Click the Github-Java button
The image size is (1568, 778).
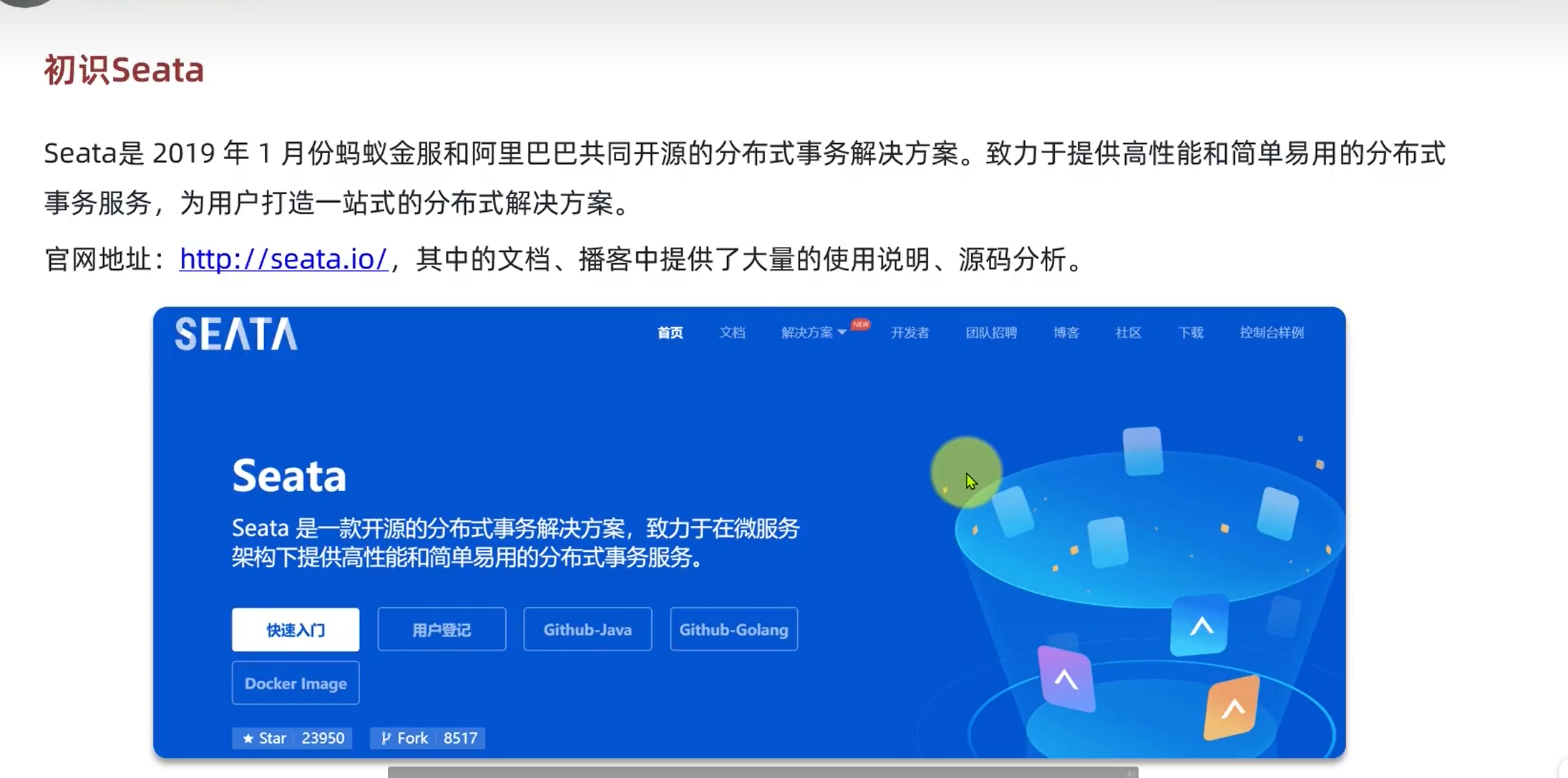588,630
